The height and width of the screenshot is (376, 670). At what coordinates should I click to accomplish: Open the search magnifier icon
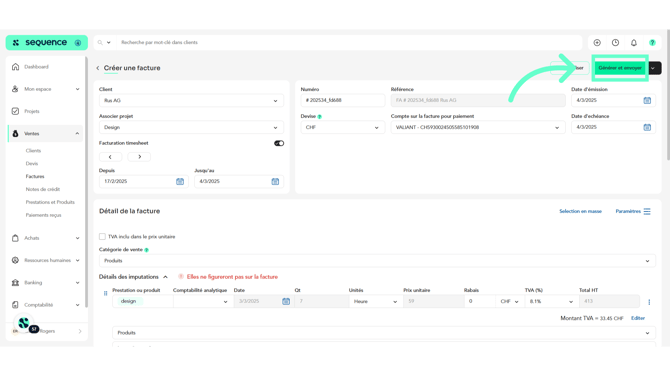click(100, 43)
